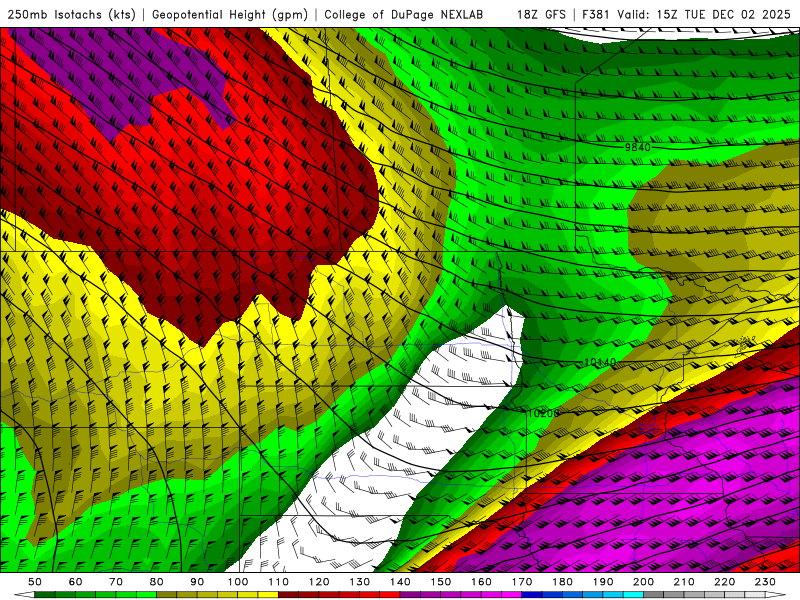Click the legend value 160

coord(481,582)
